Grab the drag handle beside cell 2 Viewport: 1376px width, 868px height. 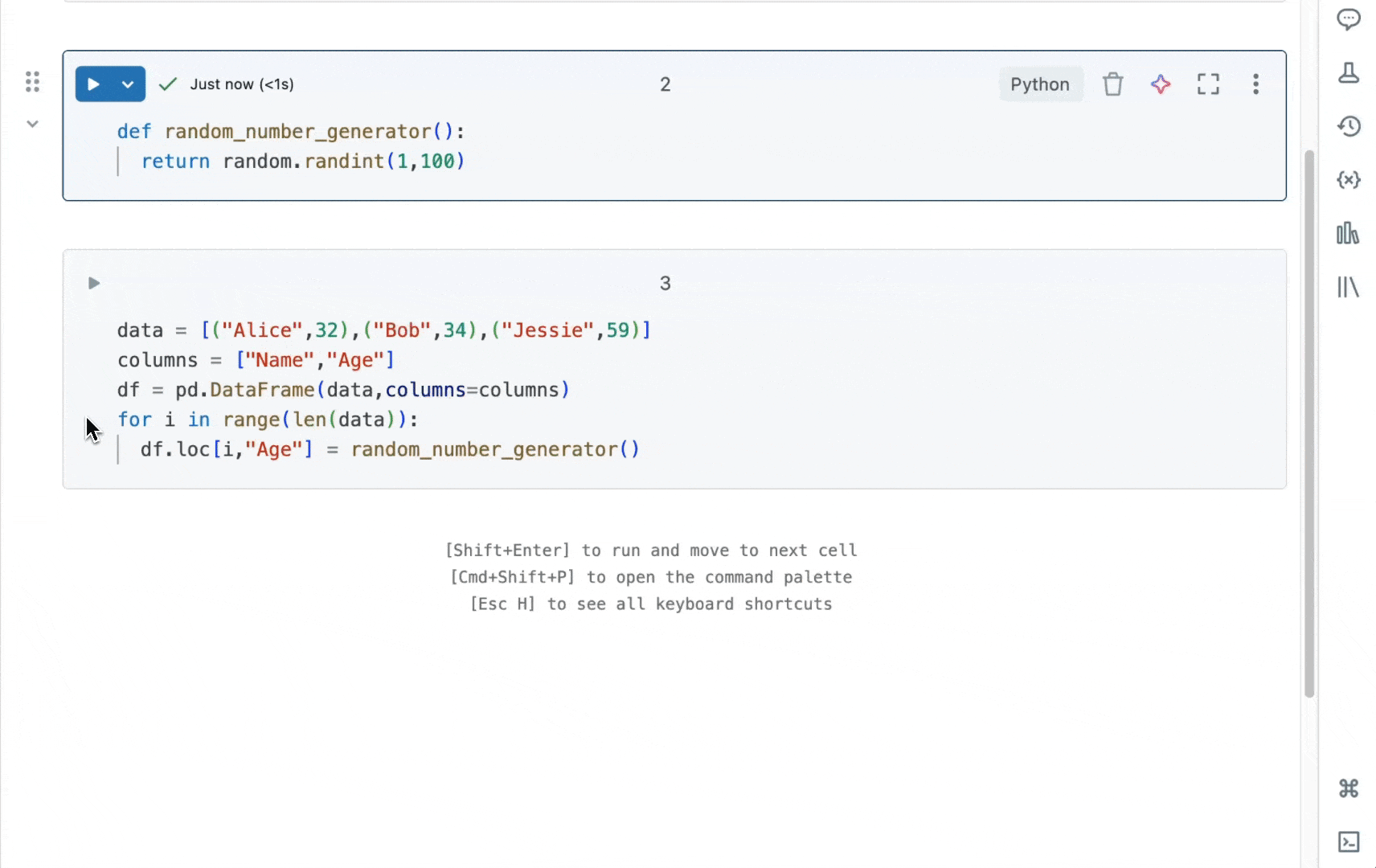(32, 81)
